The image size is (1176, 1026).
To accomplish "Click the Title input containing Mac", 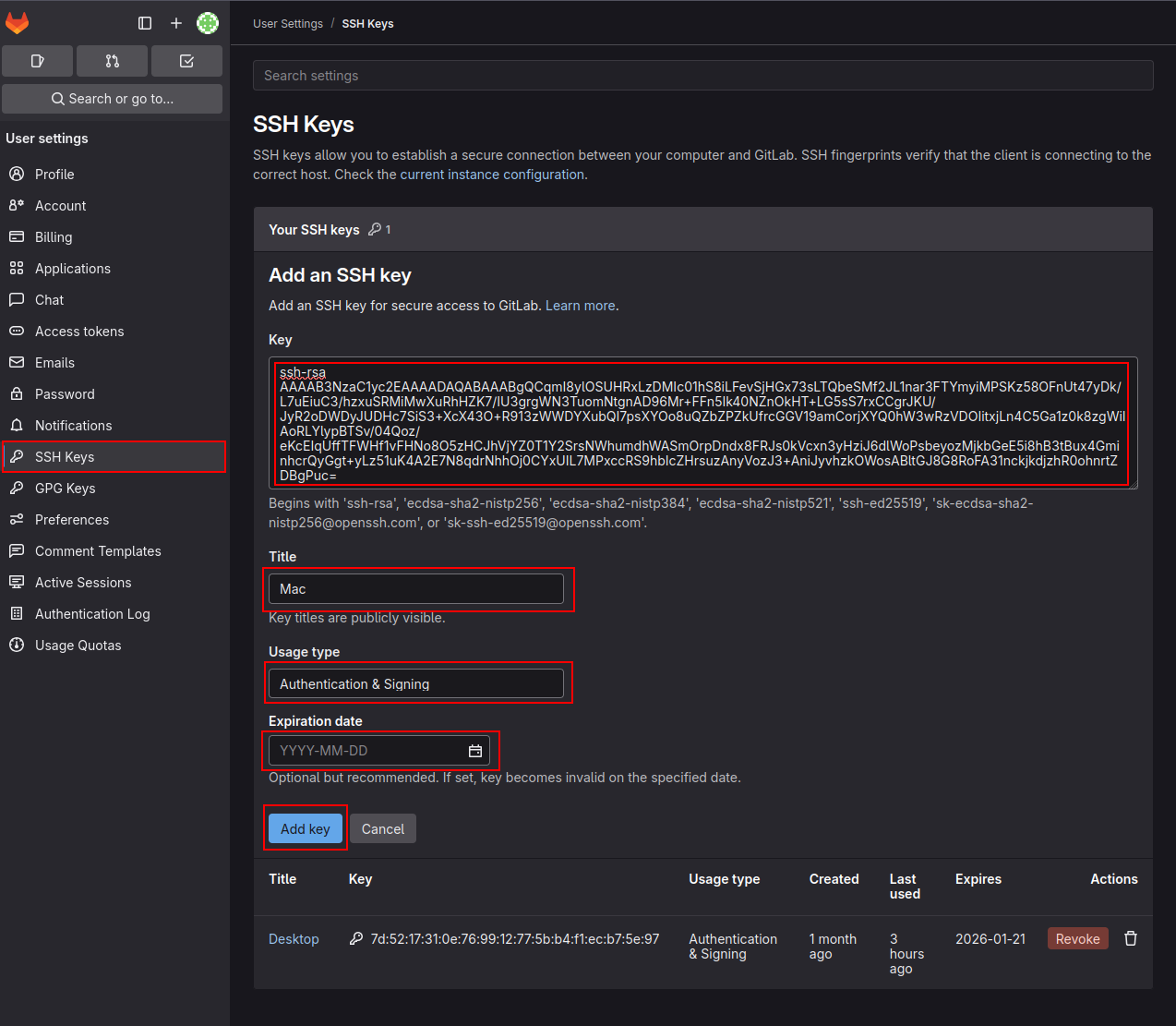I will [x=416, y=588].
